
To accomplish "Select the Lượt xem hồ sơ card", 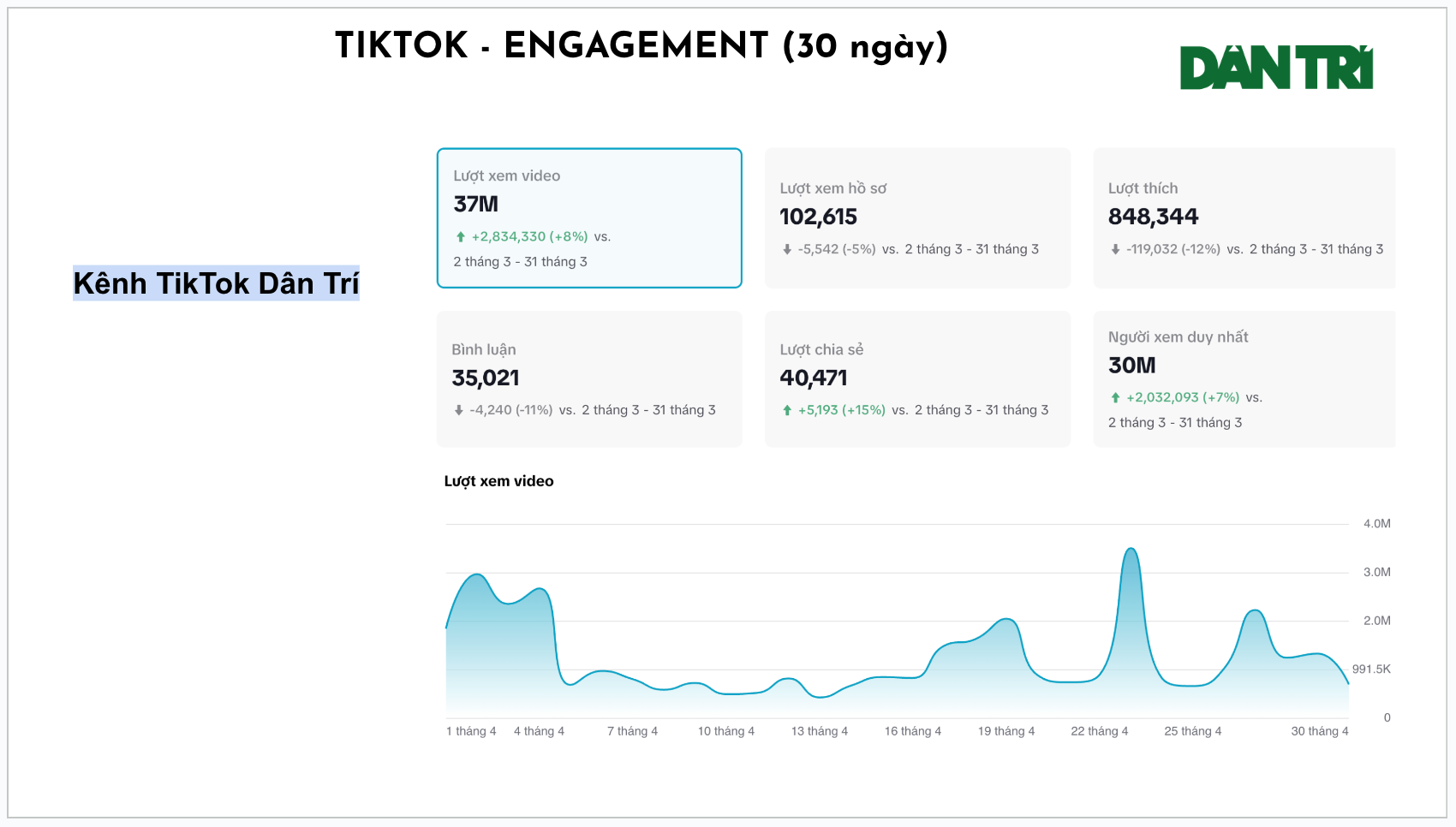I will click(917, 218).
